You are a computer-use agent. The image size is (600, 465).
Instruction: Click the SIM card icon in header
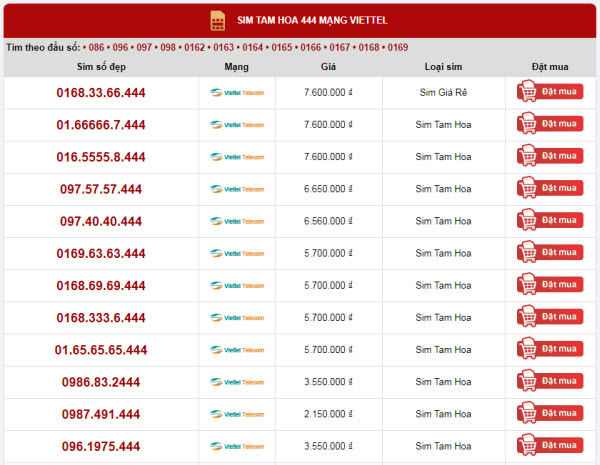pos(218,21)
